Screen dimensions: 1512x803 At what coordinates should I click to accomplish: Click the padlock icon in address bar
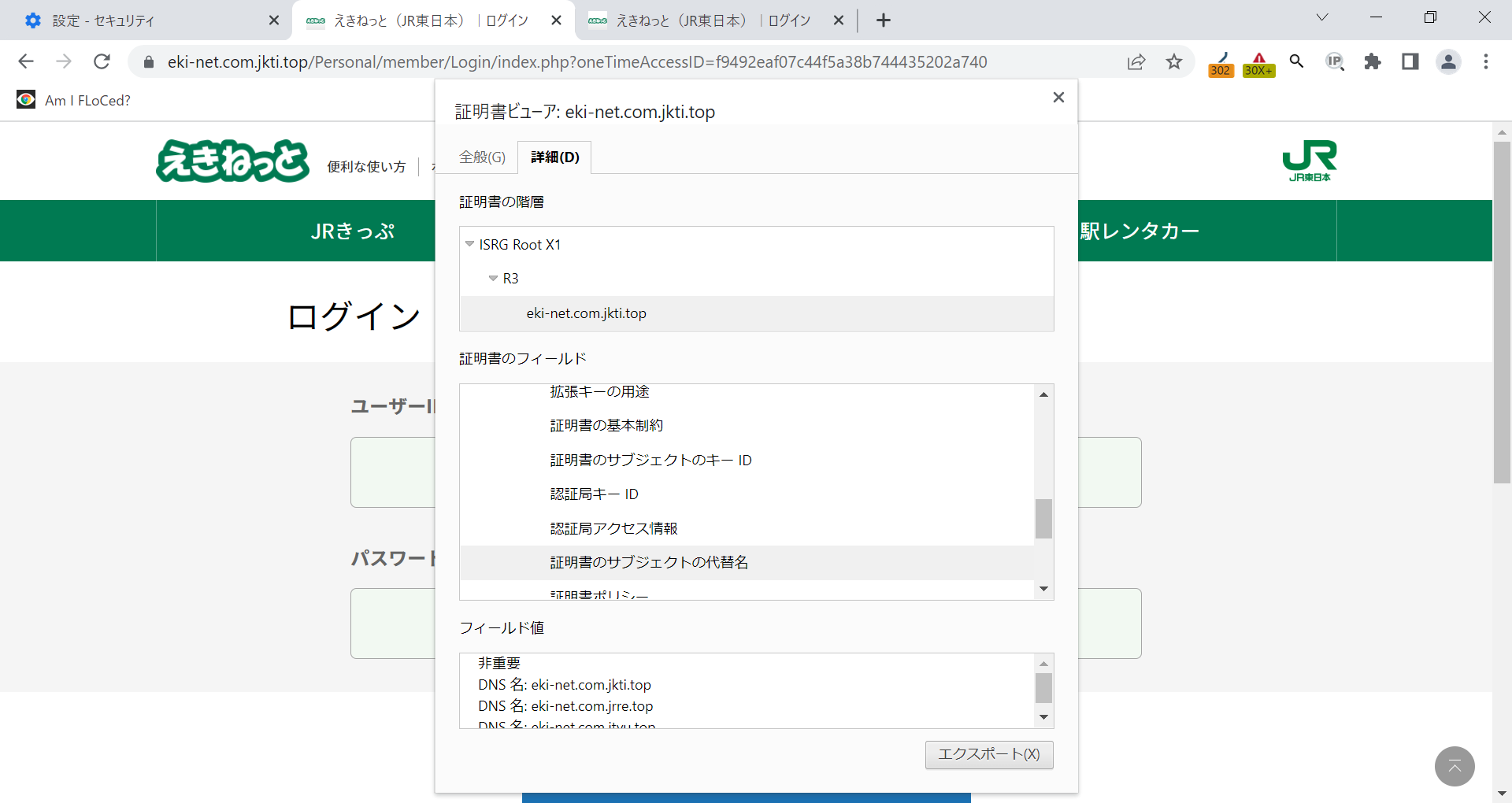tap(149, 62)
